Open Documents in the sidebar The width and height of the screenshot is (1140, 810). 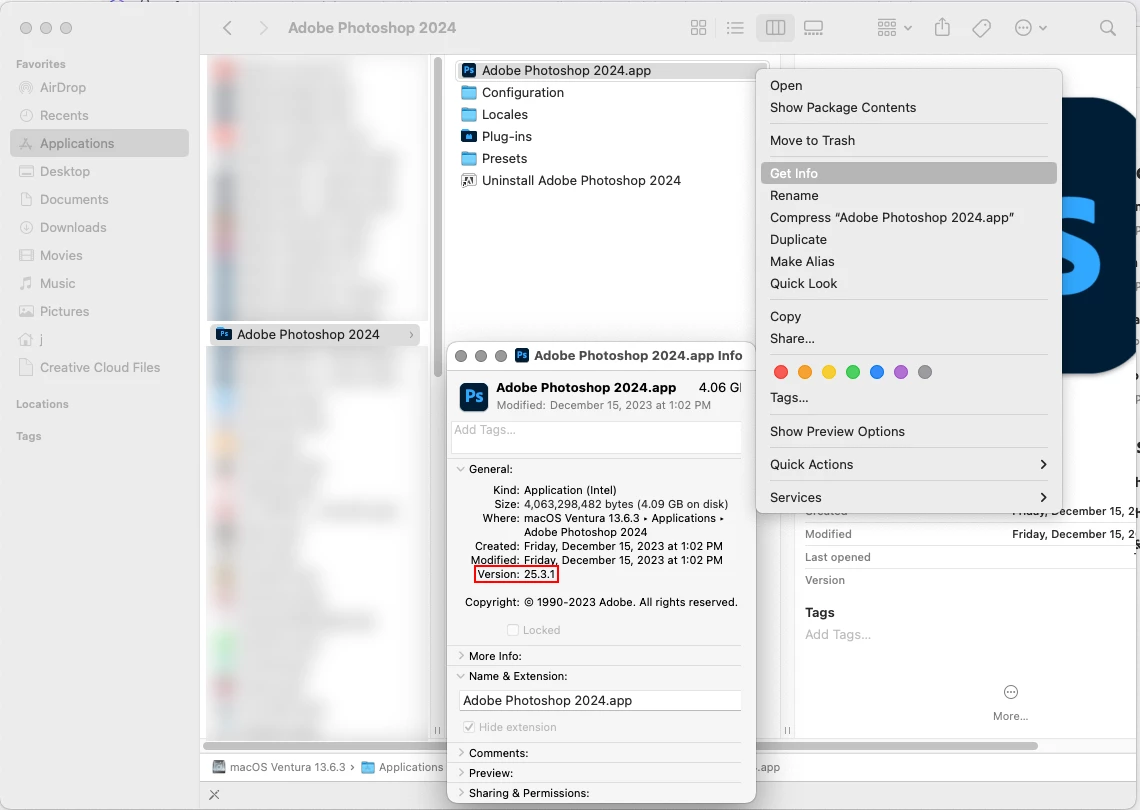100,199
